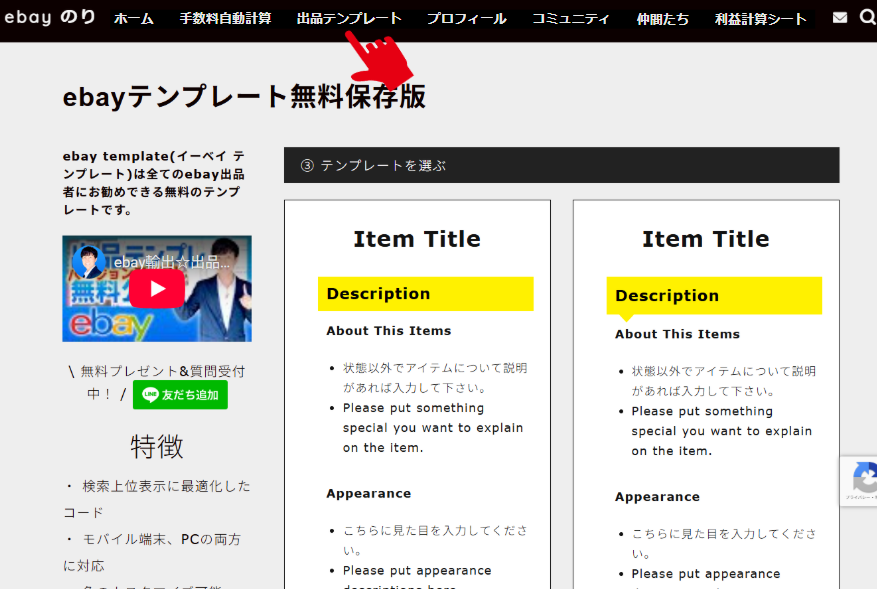877x589 pixels.
Task: Open the 手数料自動計算 menu item
Action: pyautogui.click(x=225, y=19)
